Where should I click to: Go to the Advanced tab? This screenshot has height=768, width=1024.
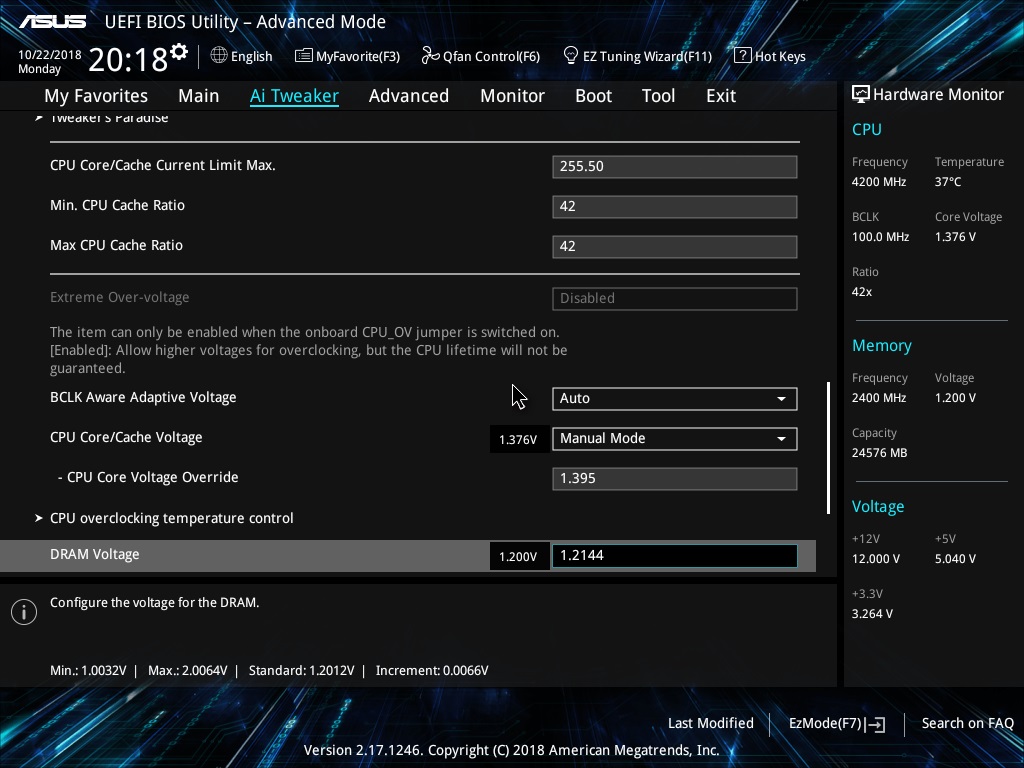tap(409, 95)
